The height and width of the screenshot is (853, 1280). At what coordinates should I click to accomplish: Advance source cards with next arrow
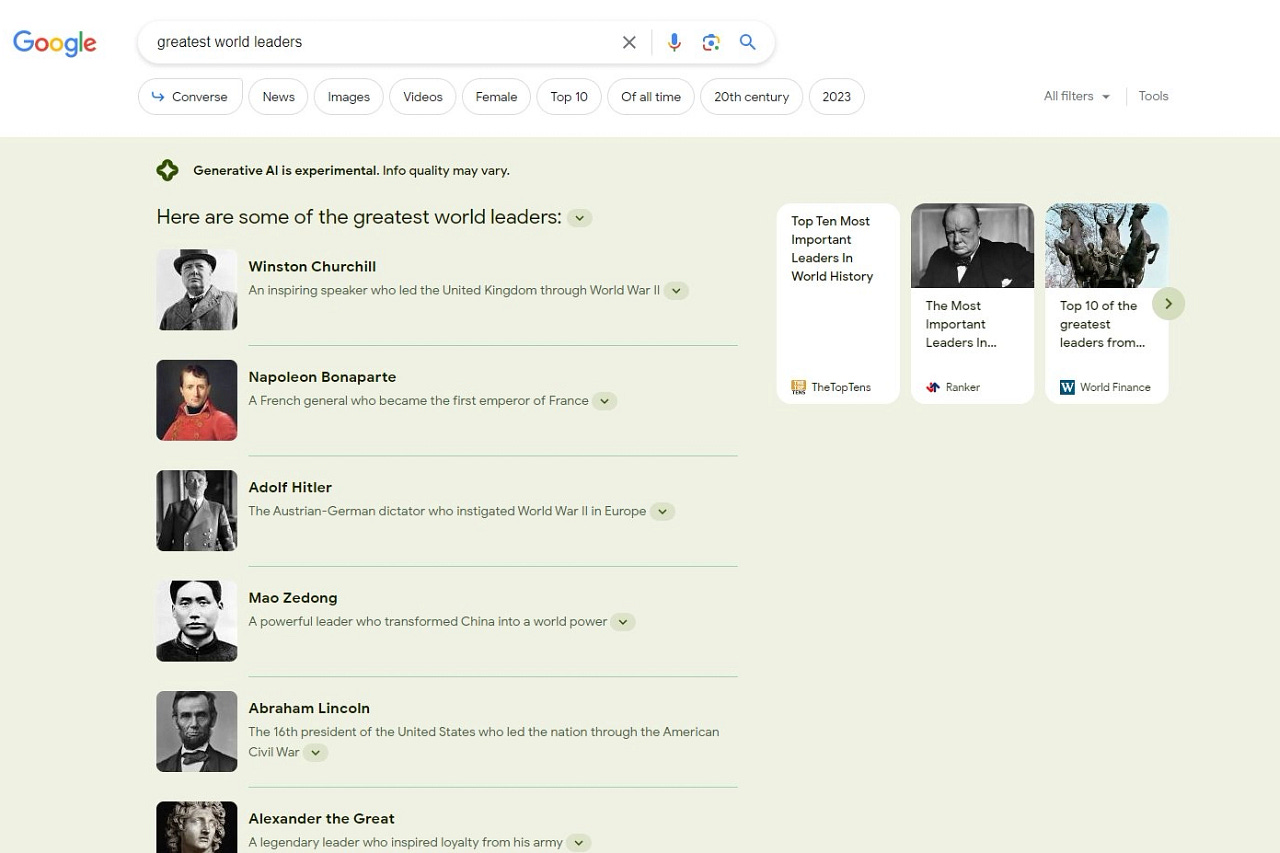tap(1168, 304)
